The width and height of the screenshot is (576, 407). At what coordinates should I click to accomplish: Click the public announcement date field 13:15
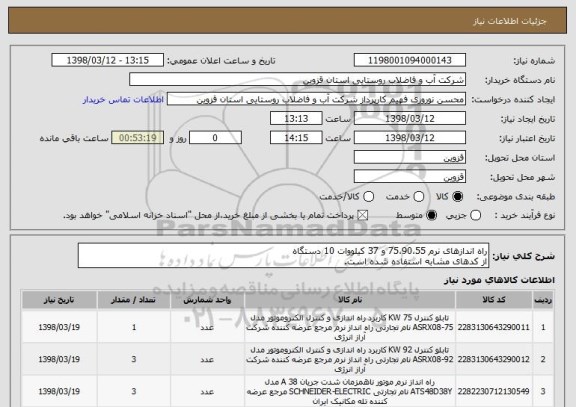(108, 60)
